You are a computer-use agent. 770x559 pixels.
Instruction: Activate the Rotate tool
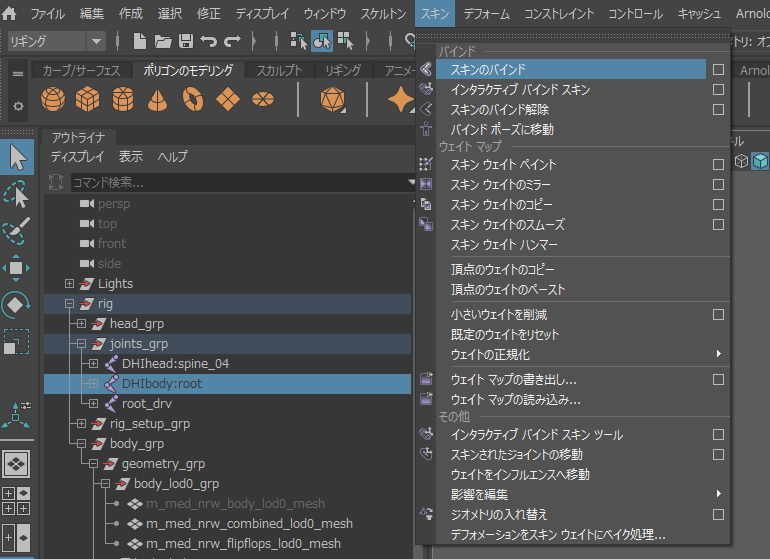(x=18, y=305)
